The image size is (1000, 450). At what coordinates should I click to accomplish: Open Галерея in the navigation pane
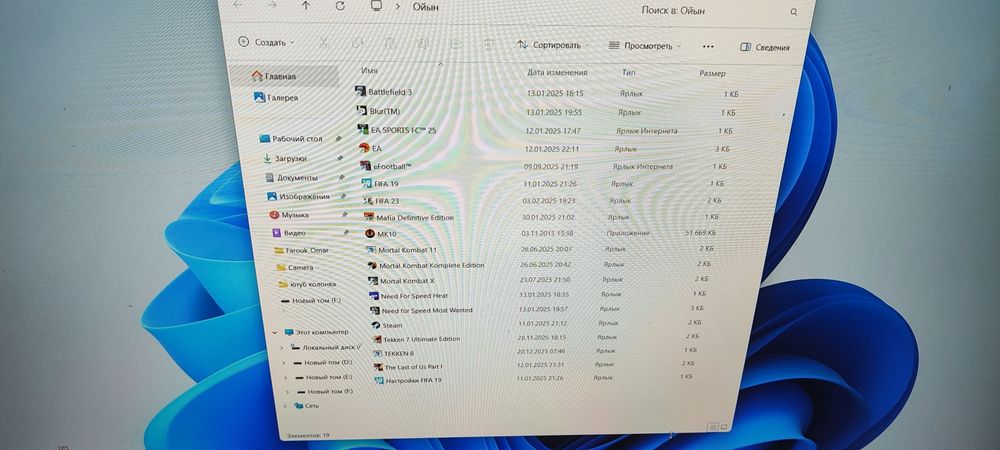point(282,98)
